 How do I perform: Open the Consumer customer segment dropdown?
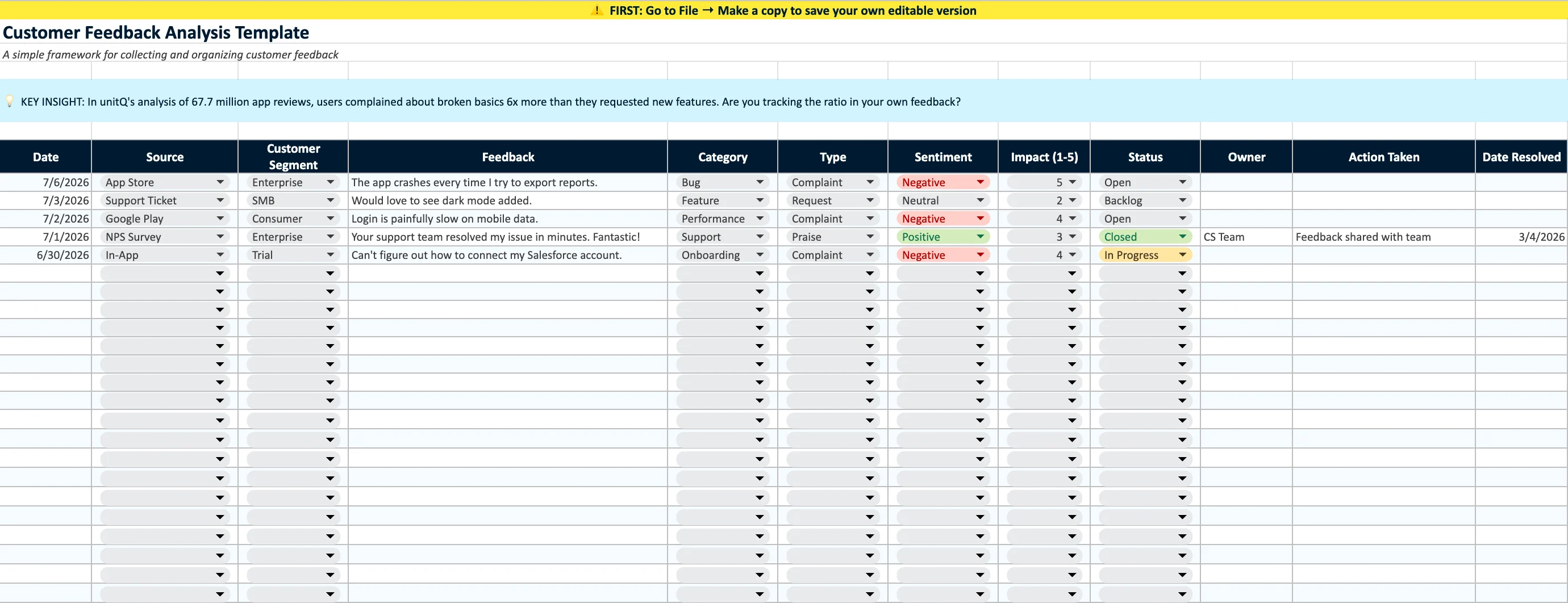[293, 219]
